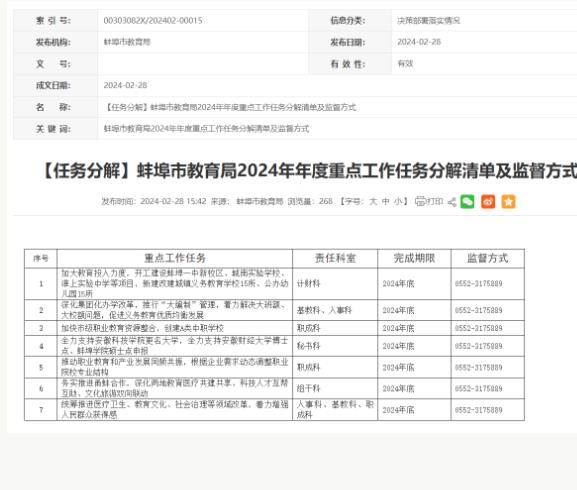
Task: Click row 4 deadline 2024年底
Action: click(x=398, y=346)
